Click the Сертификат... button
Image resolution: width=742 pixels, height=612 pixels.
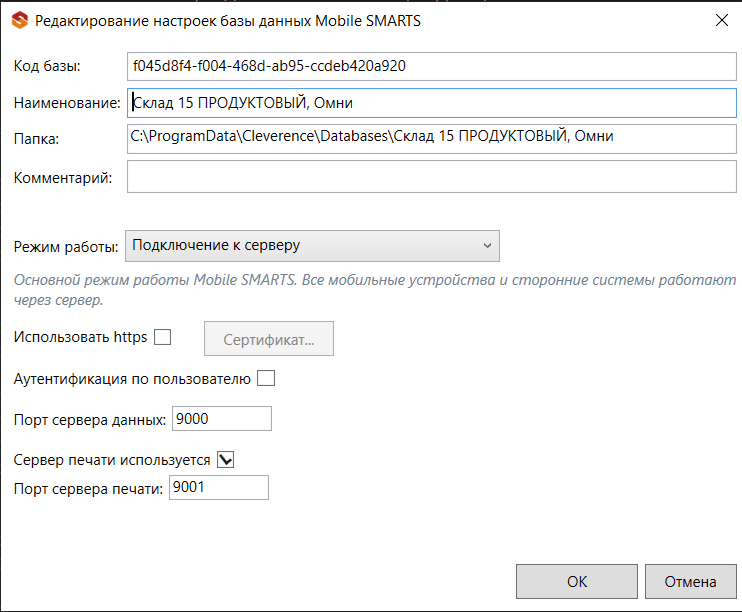[269, 339]
